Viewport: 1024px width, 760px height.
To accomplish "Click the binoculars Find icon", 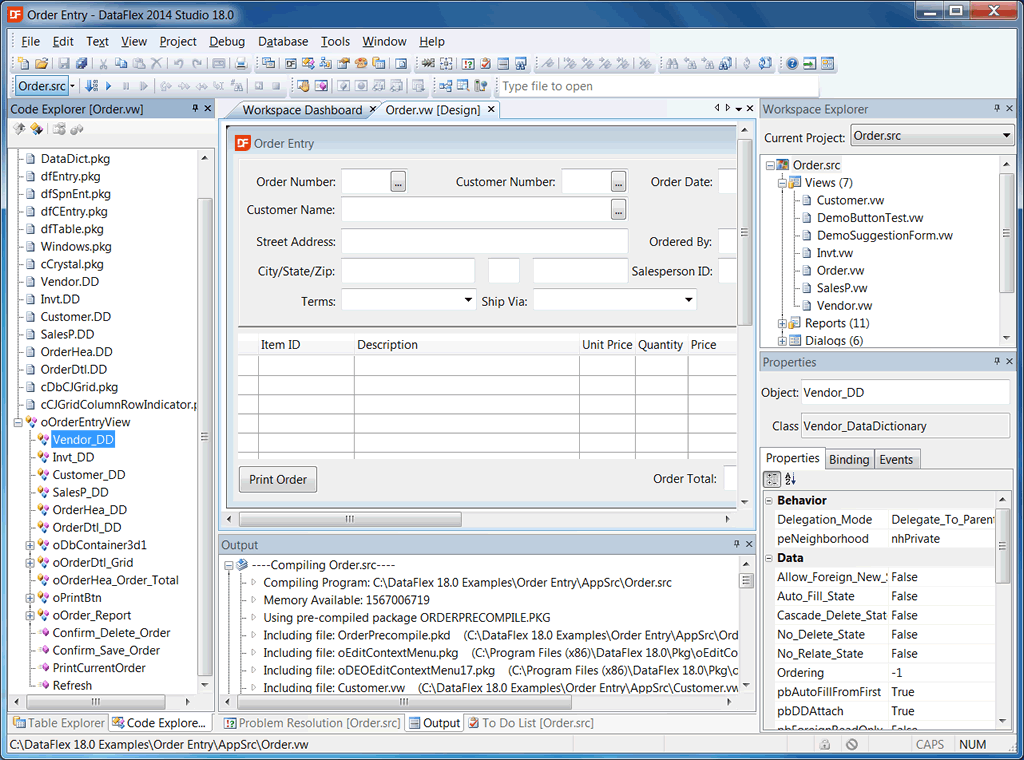I will (672, 64).
